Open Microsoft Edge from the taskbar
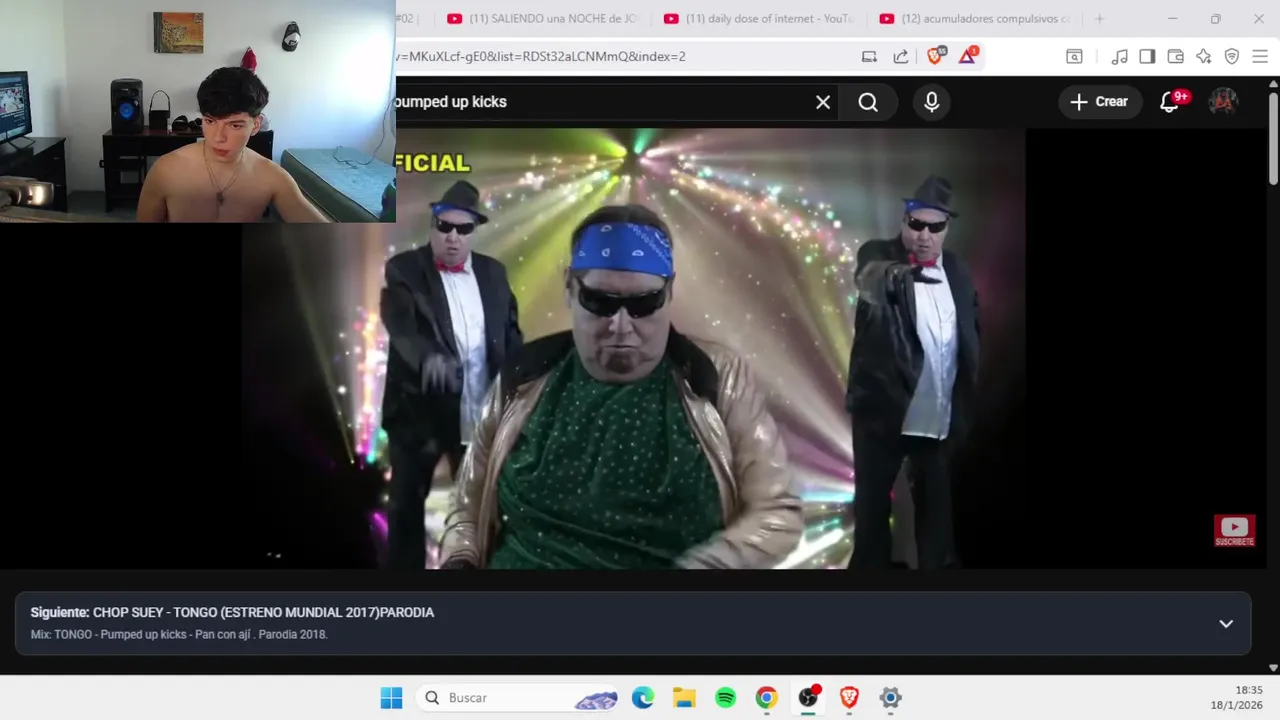 [643, 698]
